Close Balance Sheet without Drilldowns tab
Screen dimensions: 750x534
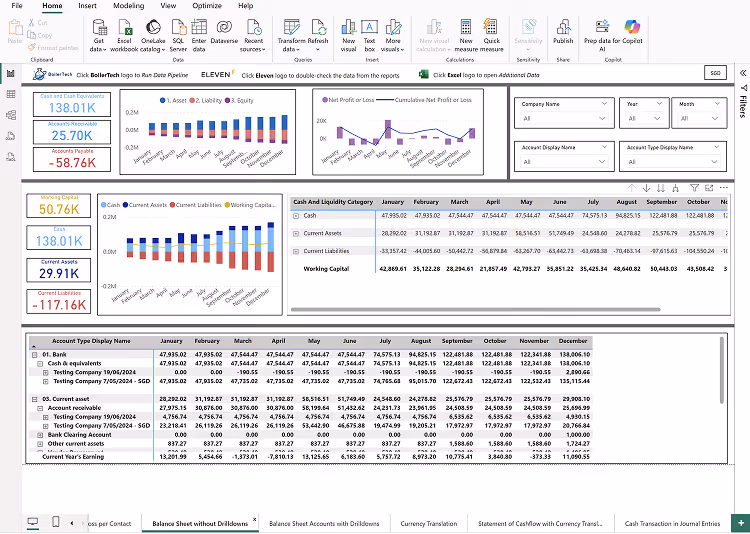(x=254, y=519)
